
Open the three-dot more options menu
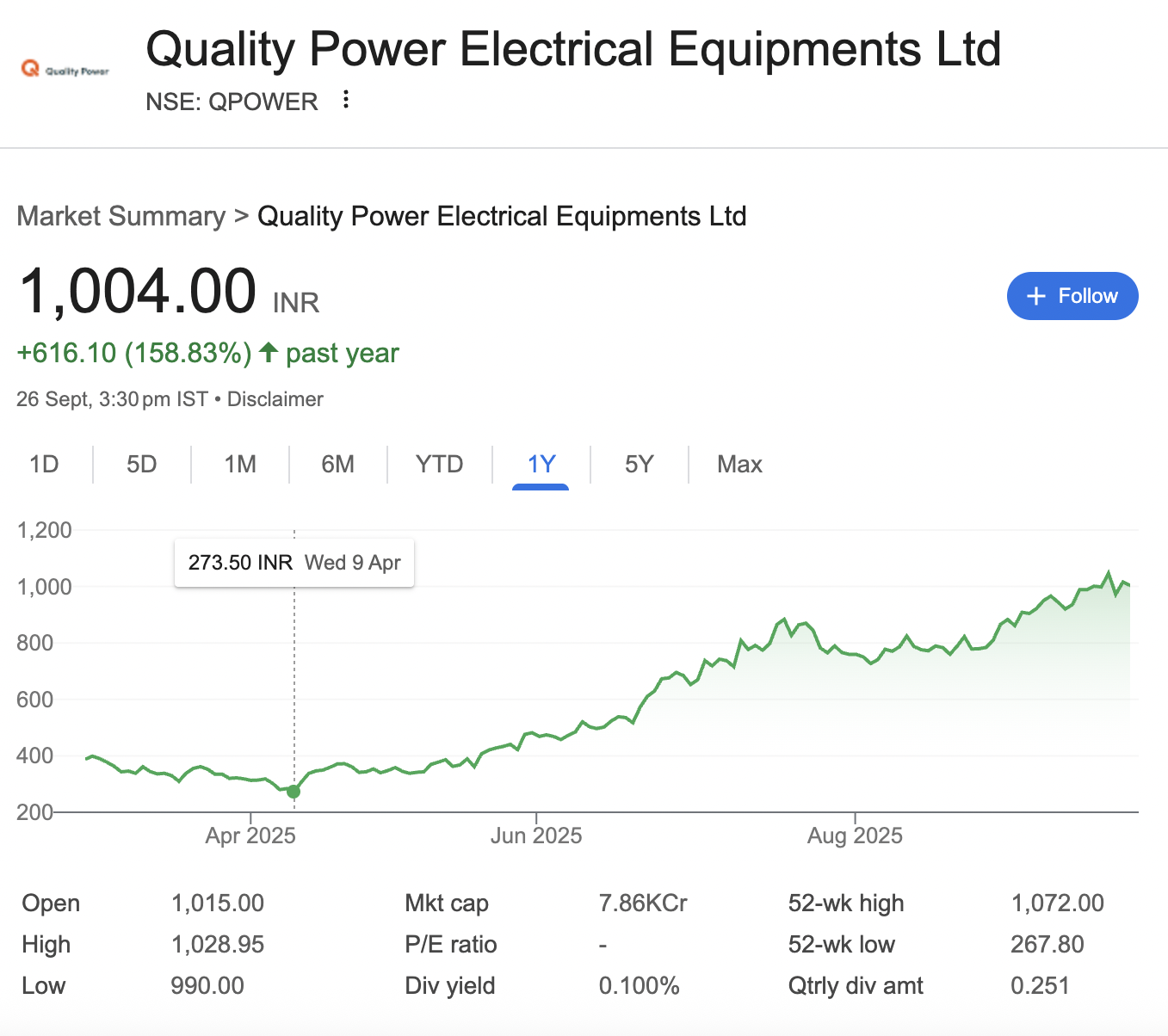point(346,100)
